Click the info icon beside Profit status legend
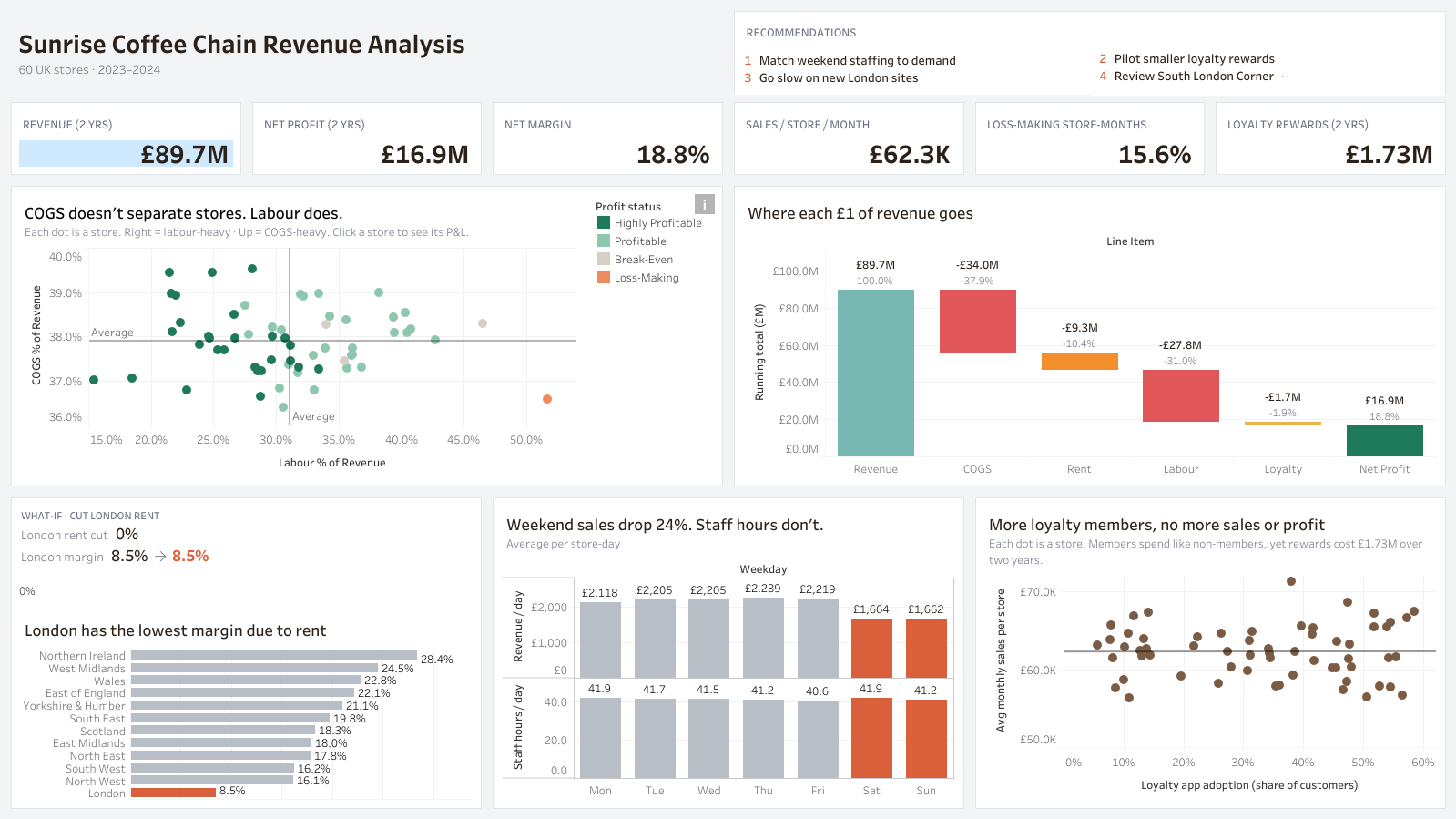Image resolution: width=1456 pixels, height=819 pixels. pos(704,204)
